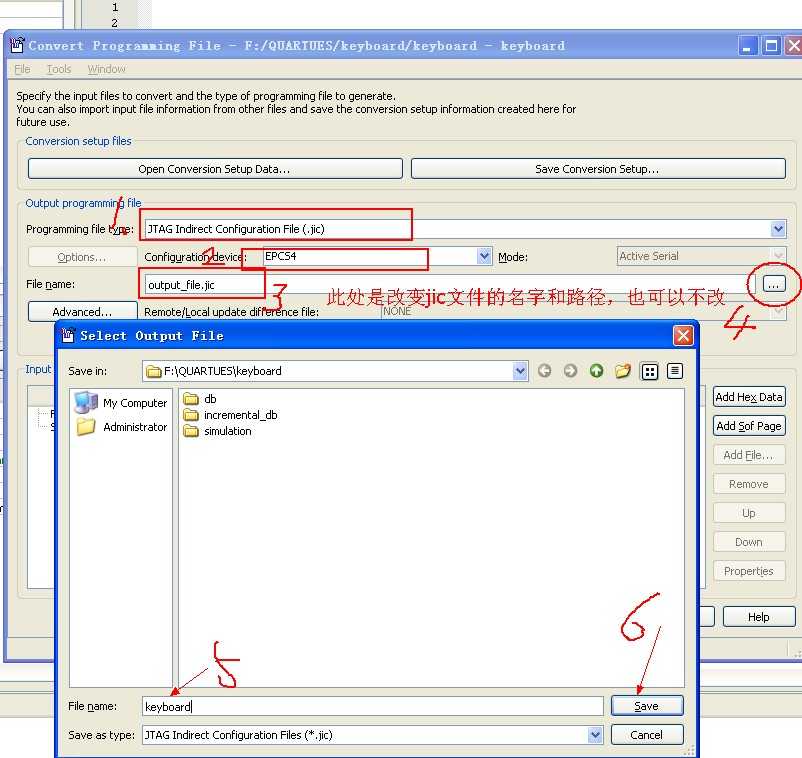Click the Help button
Screen dimensions: 802x758
[x=759, y=617]
